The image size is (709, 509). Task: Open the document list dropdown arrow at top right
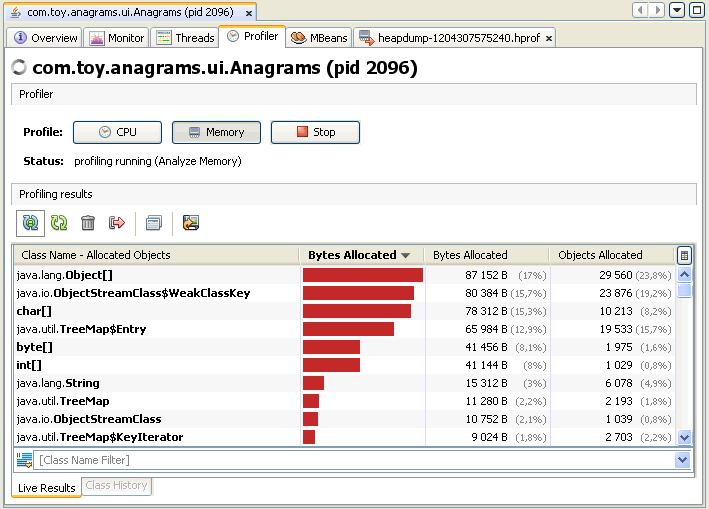click(677, 10)
